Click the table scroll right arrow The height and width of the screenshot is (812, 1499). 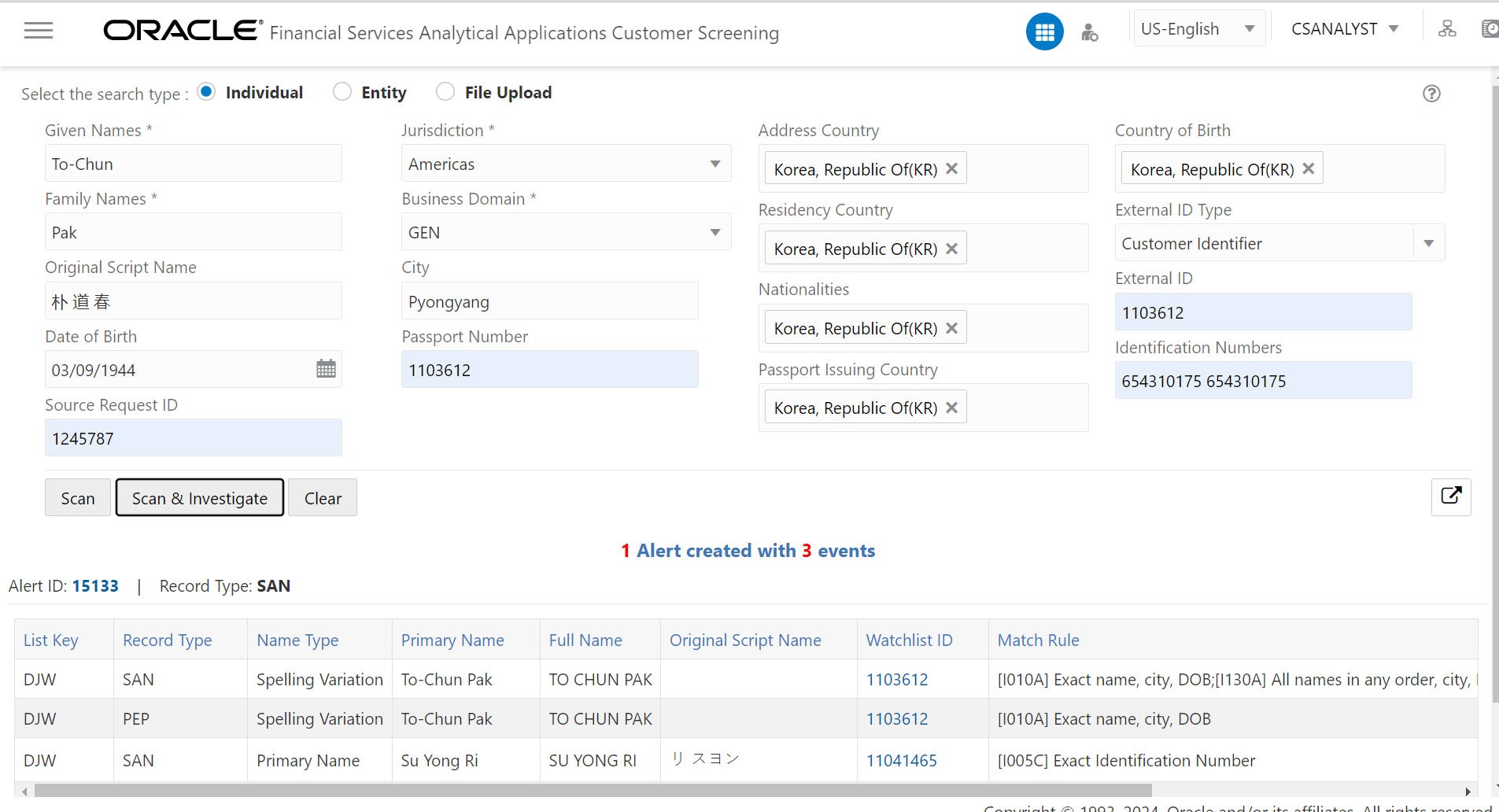(1468, 792)
